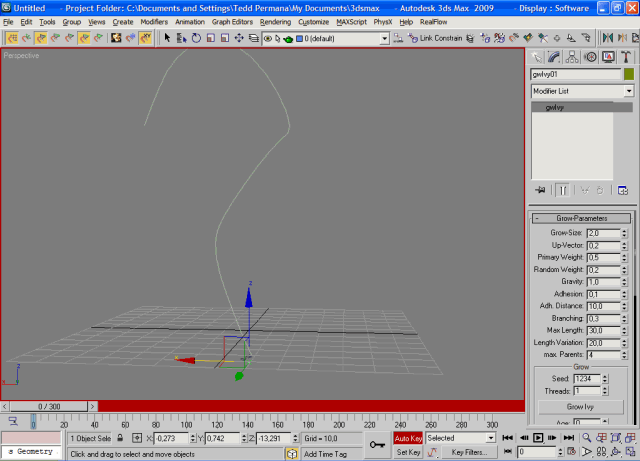Click the Link Constrain toolbar button
Screen dimensions: 640x461
coord(436,38)
